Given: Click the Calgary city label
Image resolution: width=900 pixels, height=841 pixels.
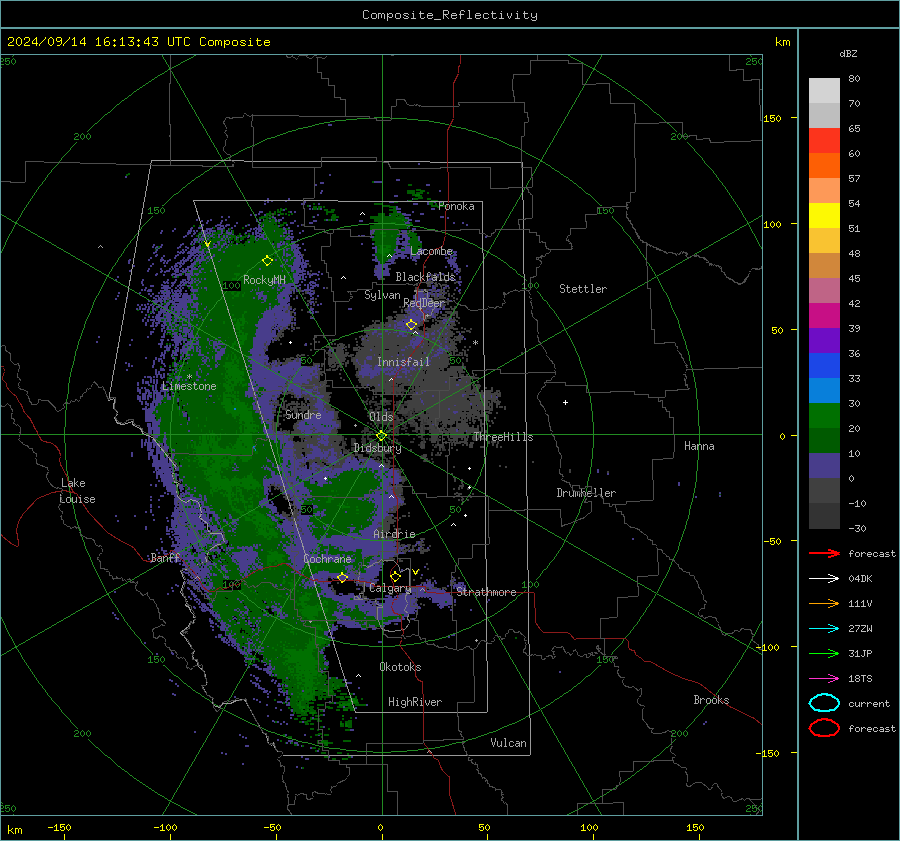Looking at the screenshot, I should [390, 588].
